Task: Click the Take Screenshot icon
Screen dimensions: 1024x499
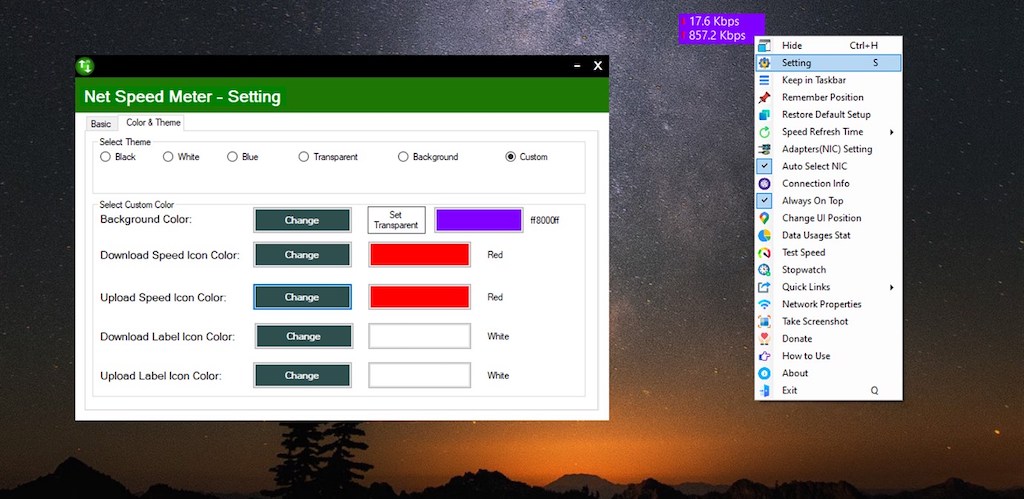Action: click(x=764, y=322)
